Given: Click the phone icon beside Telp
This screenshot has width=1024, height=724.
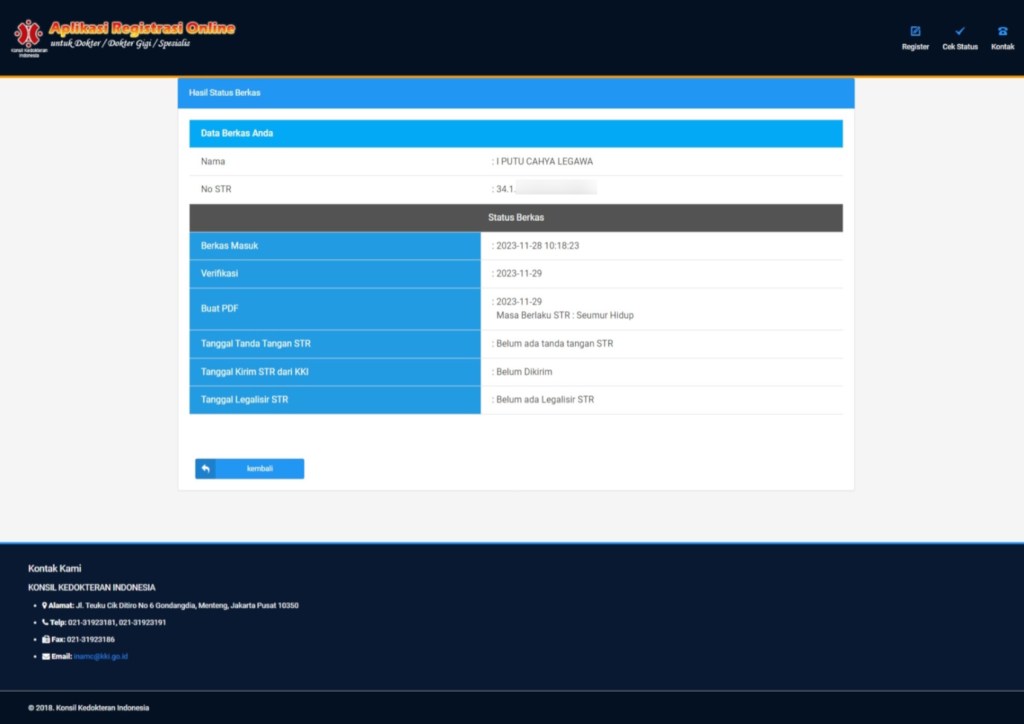Looking at the screenshot, I should click(x=44, y=622).
